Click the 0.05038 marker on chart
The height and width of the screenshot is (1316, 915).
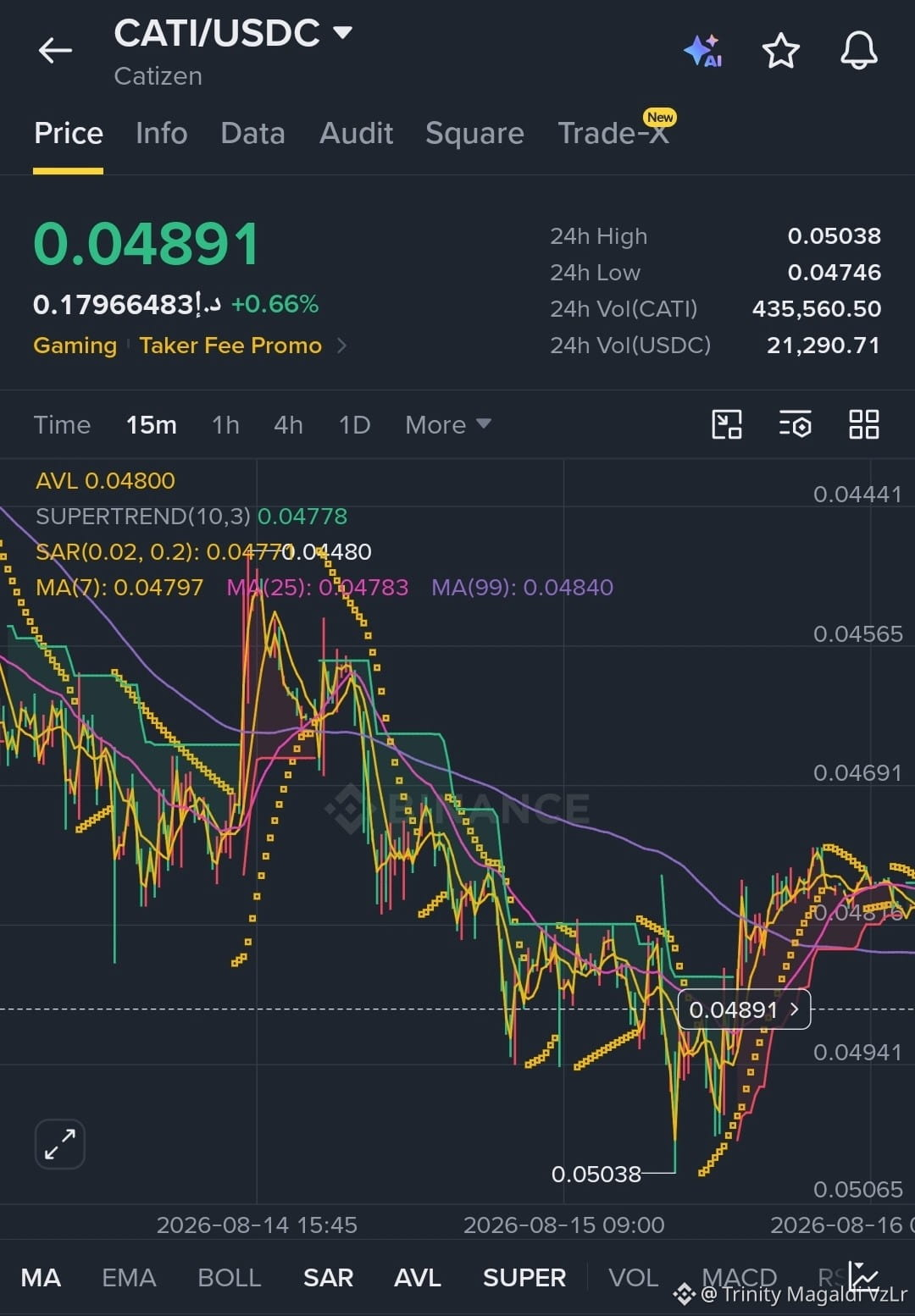(596, 1175)
